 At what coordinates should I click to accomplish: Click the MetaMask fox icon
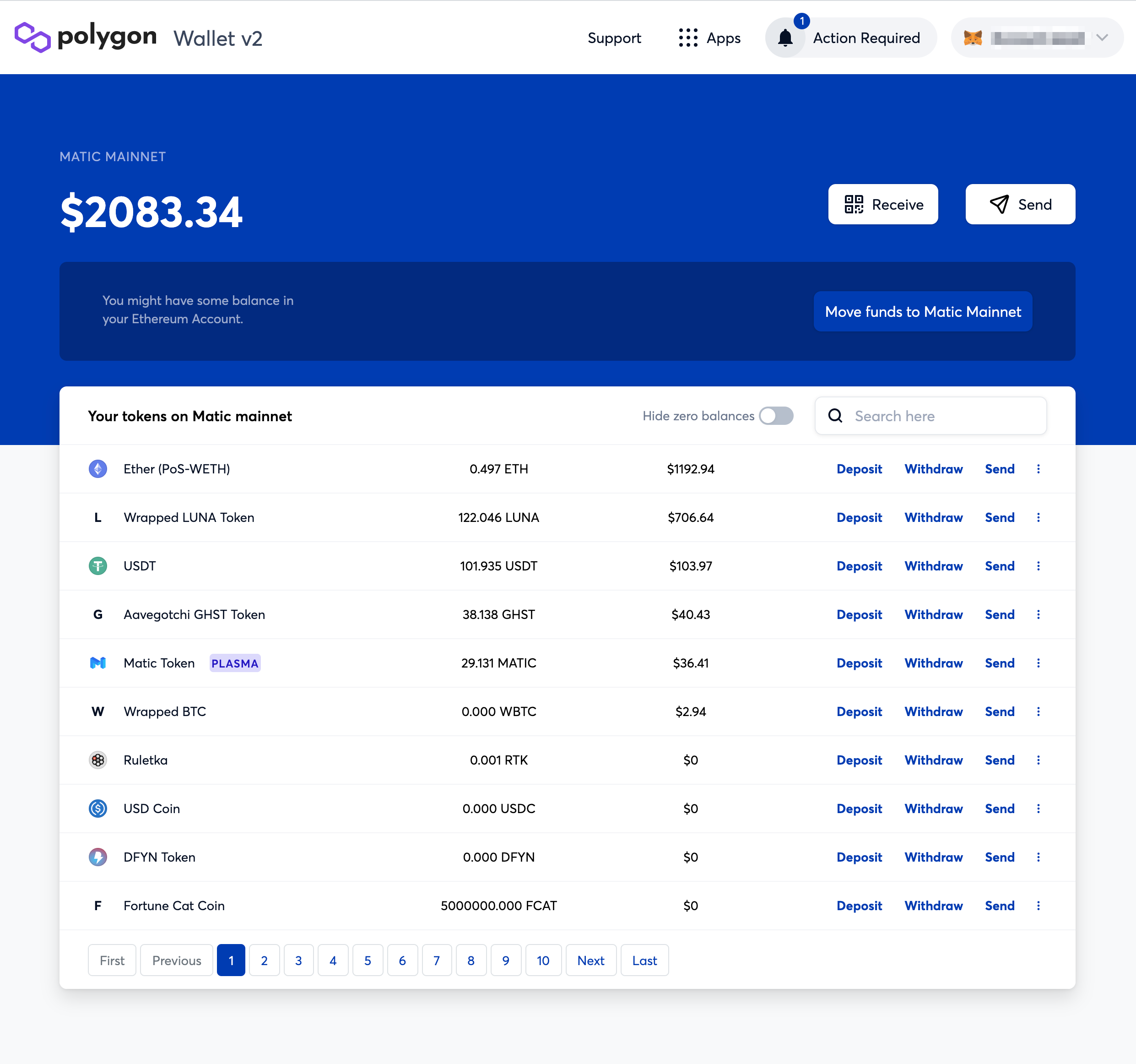click(973, 38)
